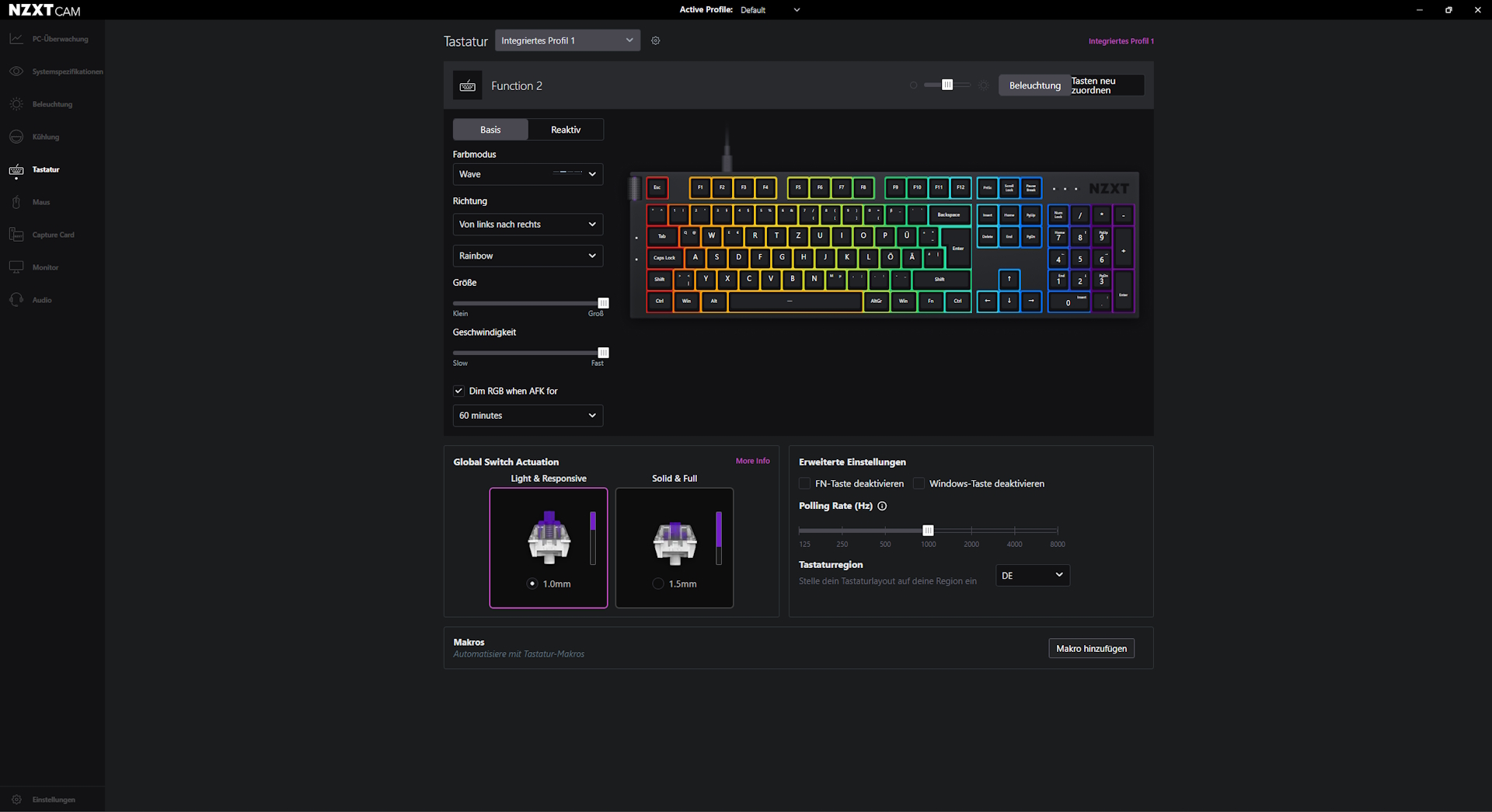Open Tastaturregion DE dropdown
The image size is (1492, 812).
(1033, 575)
